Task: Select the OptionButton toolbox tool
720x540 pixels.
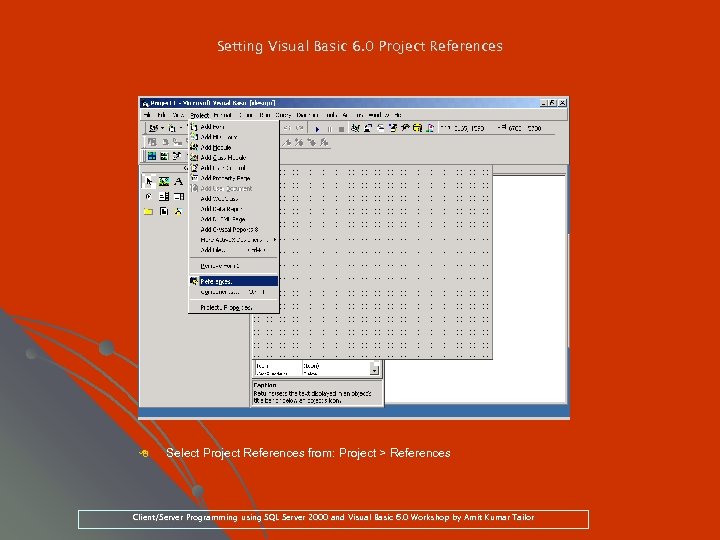Action: click(148, 197)
